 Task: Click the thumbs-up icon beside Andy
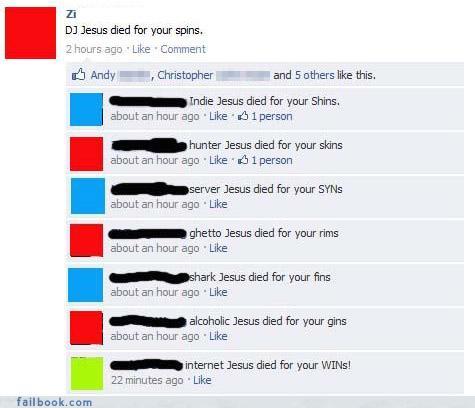pyautogui.click(x=79, y=75)
